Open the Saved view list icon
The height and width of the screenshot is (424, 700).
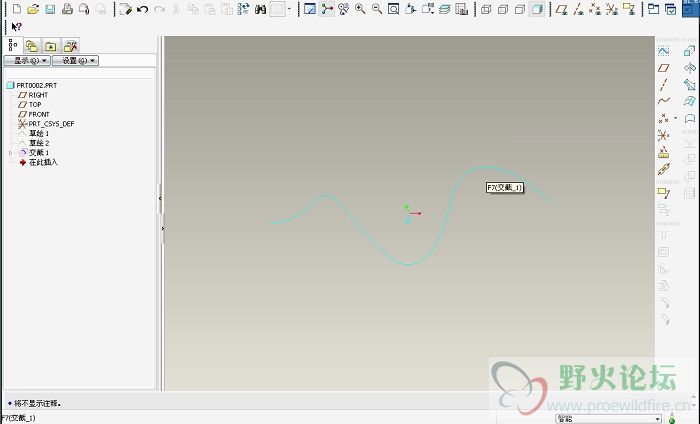point(428,9)
